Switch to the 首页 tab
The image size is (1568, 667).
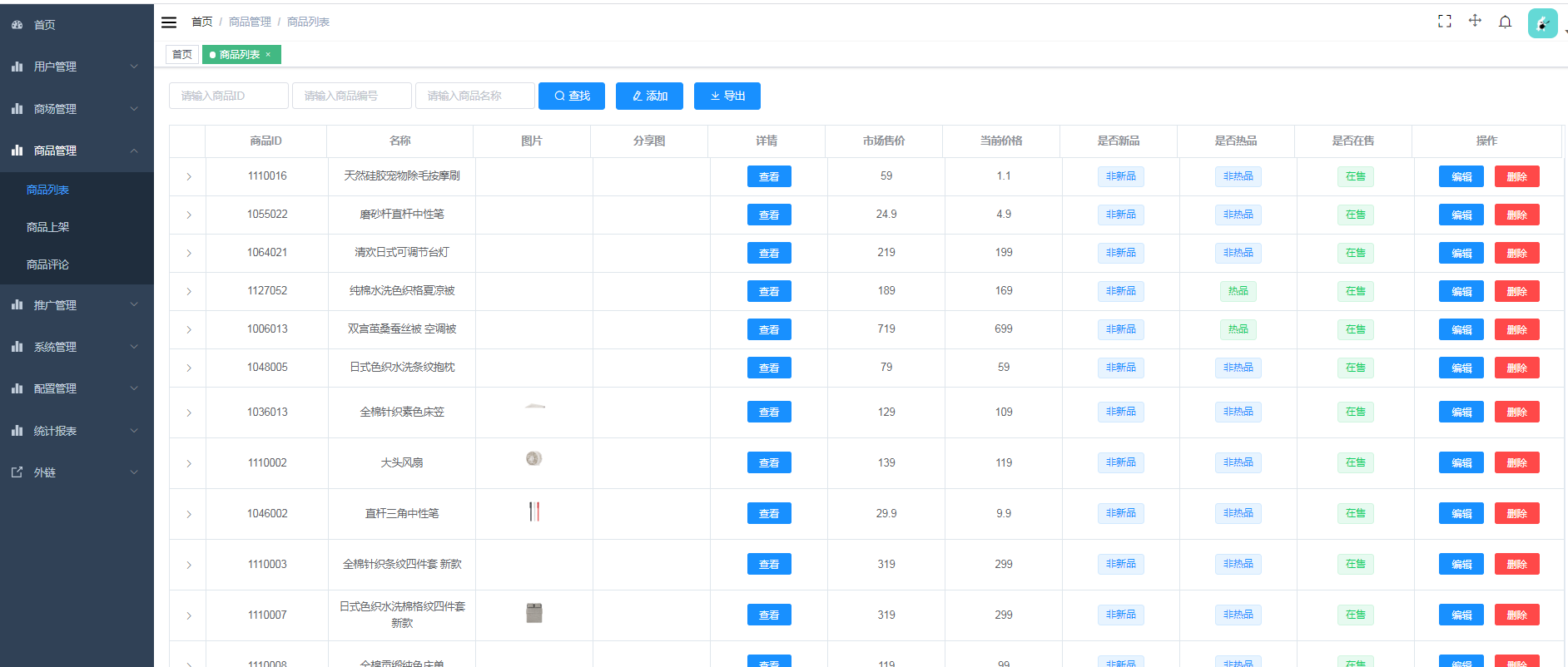pyautogui.click(x=182, y=55)
